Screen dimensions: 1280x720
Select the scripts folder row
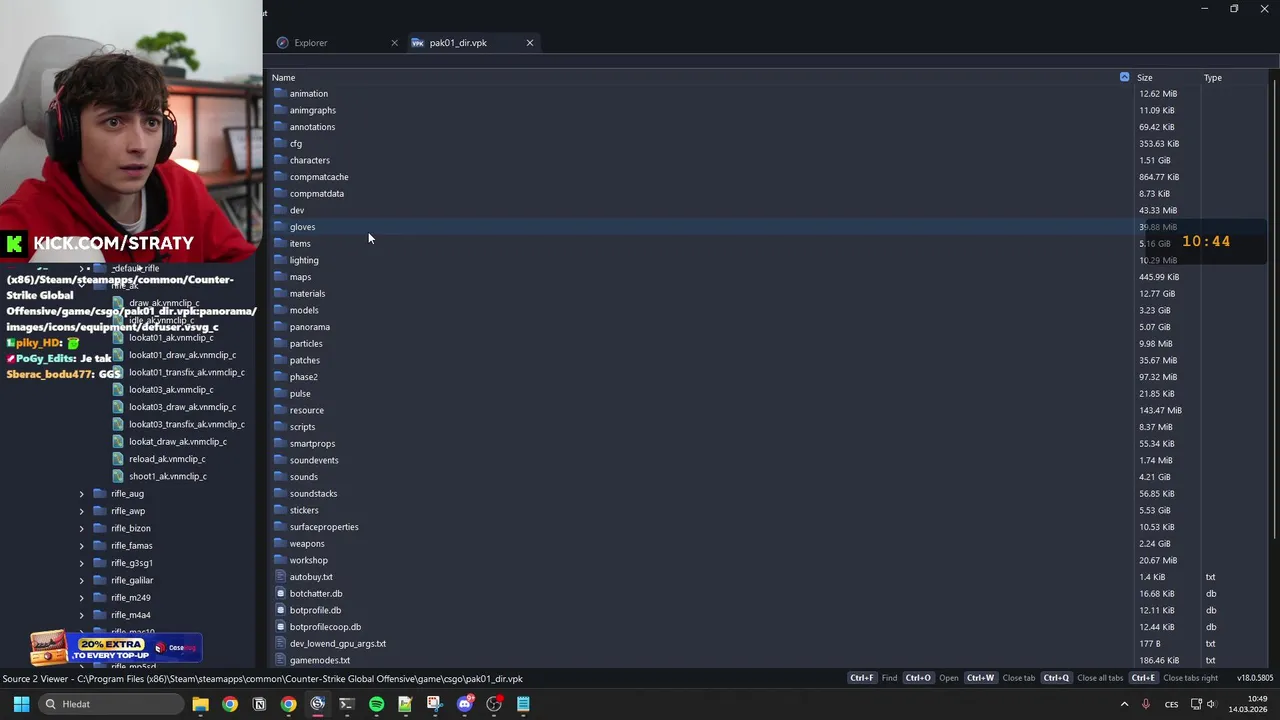(x=768, y=427)
